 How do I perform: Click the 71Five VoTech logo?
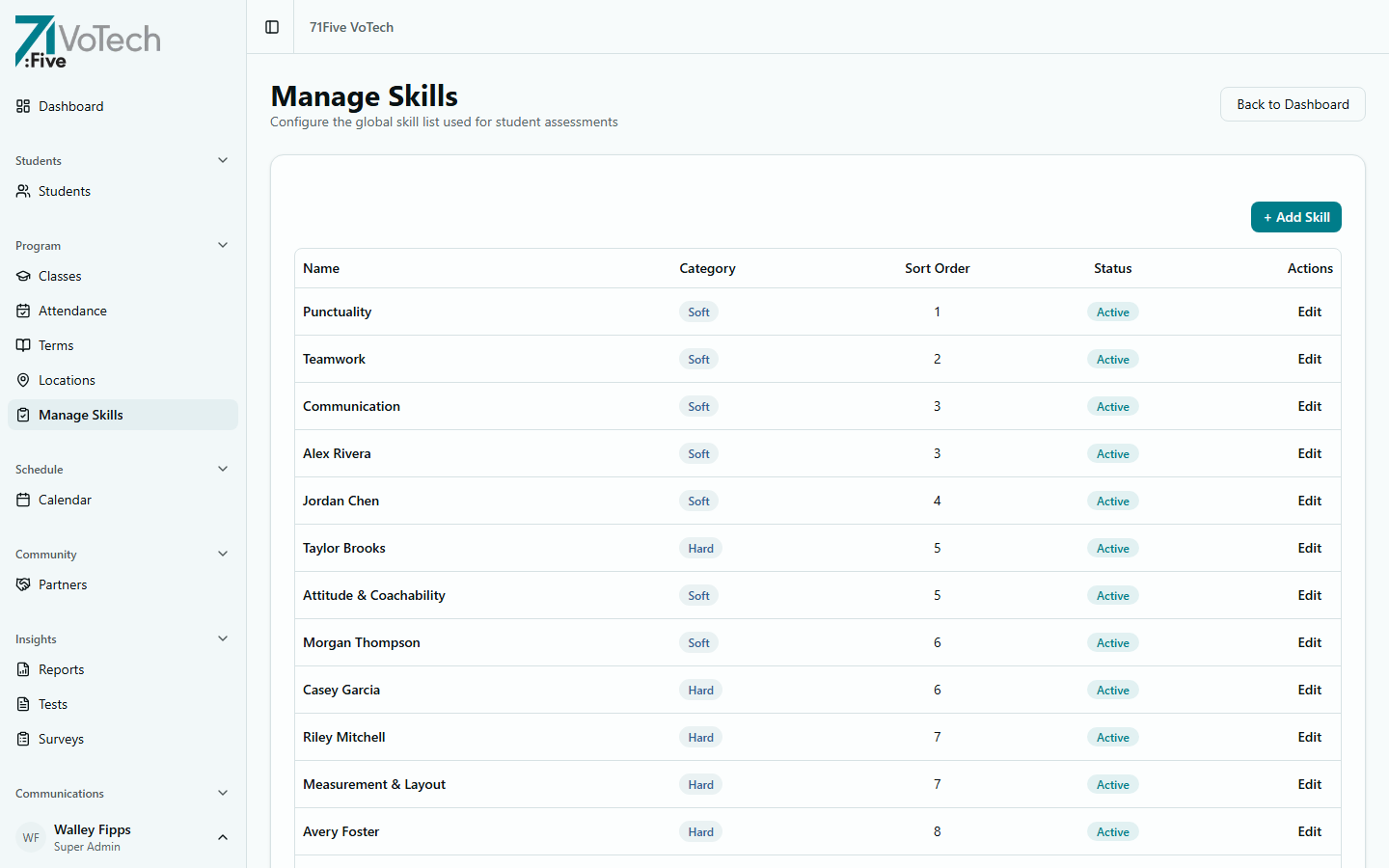pos(87,41)
